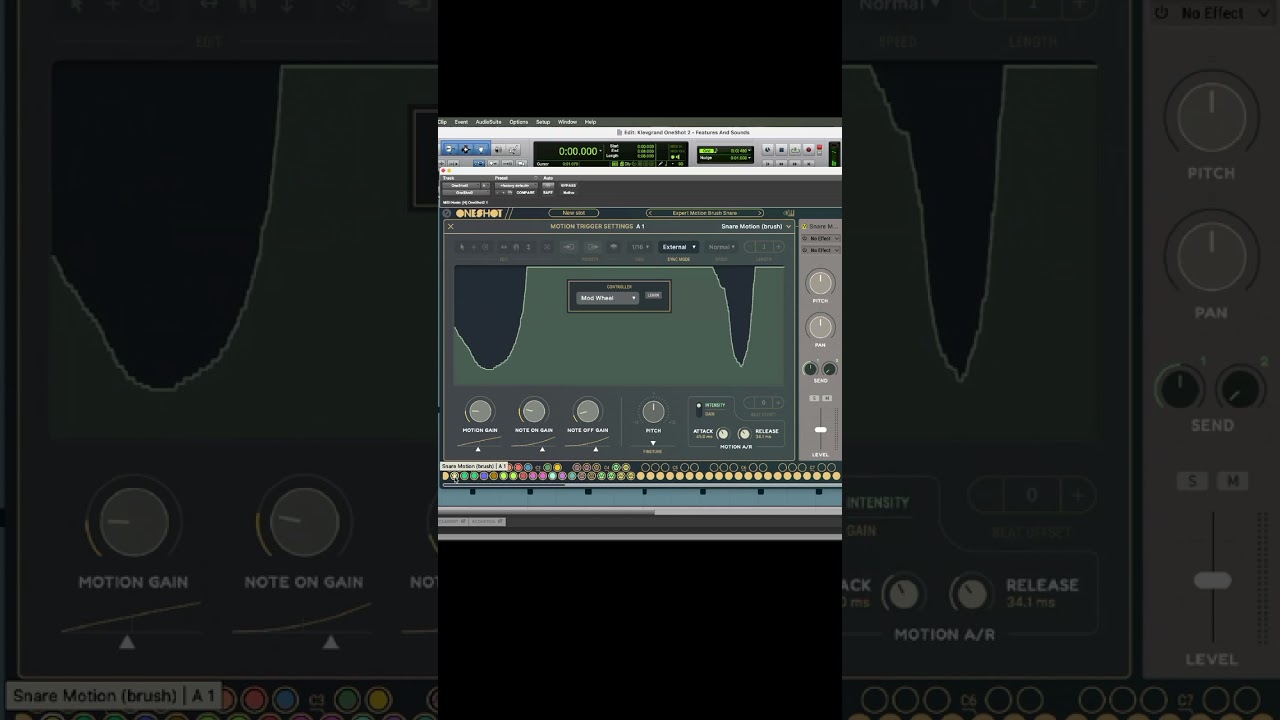Screen dimensions: 1280x720
Task: Click the Send 1 knob
Action: point(811,369)
